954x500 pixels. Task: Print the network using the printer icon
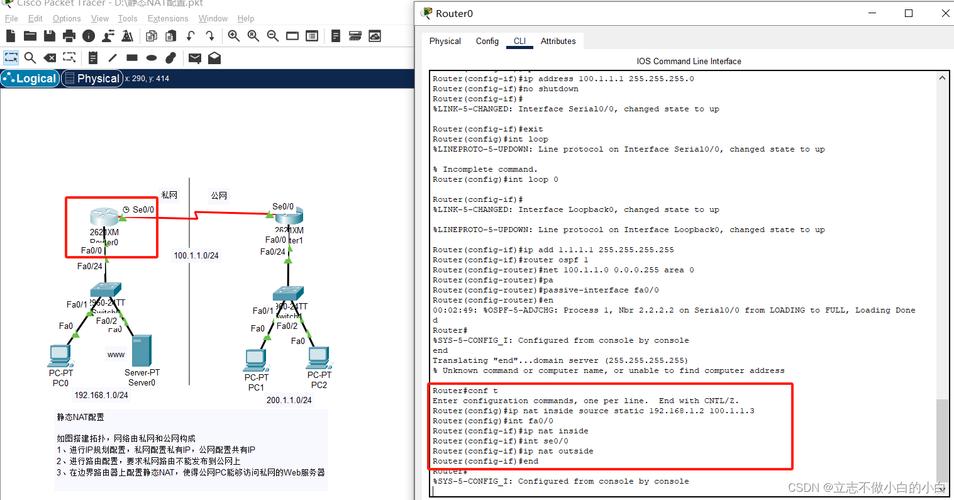click(69, 36)
